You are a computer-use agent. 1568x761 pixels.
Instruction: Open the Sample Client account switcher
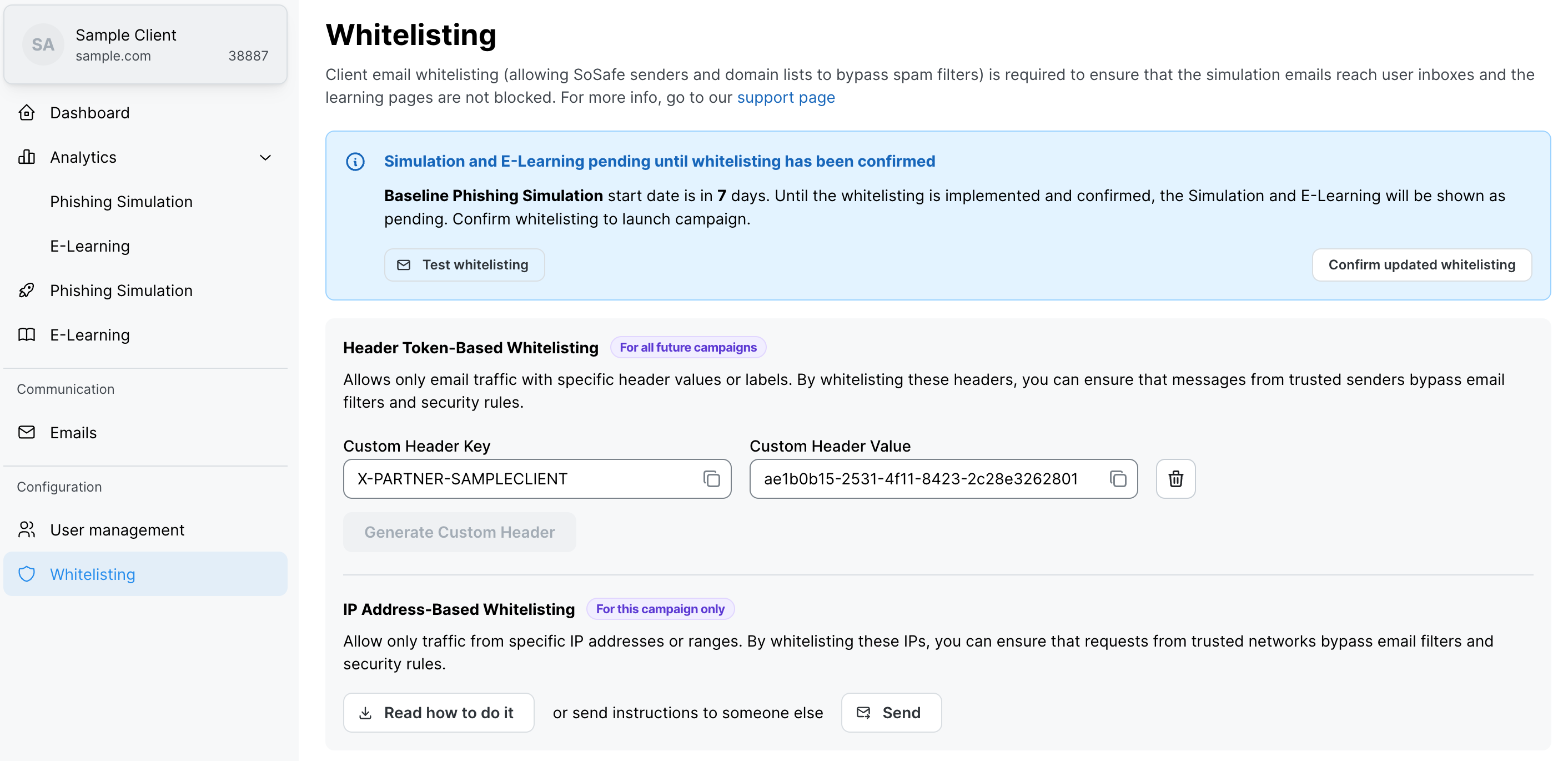(x=145, y=45)
